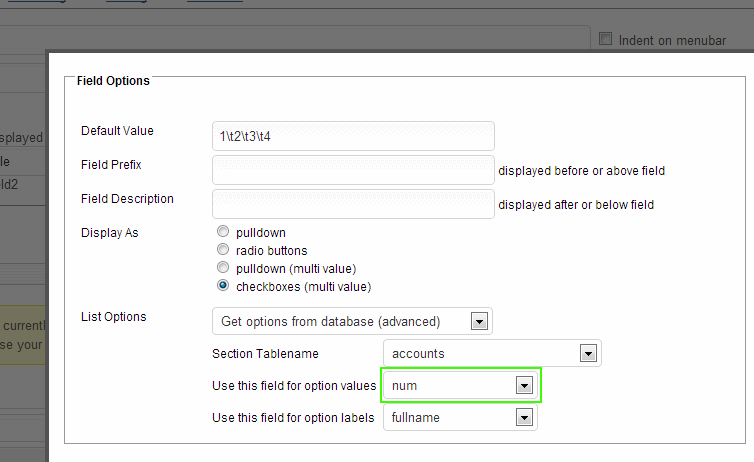The width and height of the screenshot is (754, 462).
Task: Click the Field Description text field
Action: coord(353,204)
